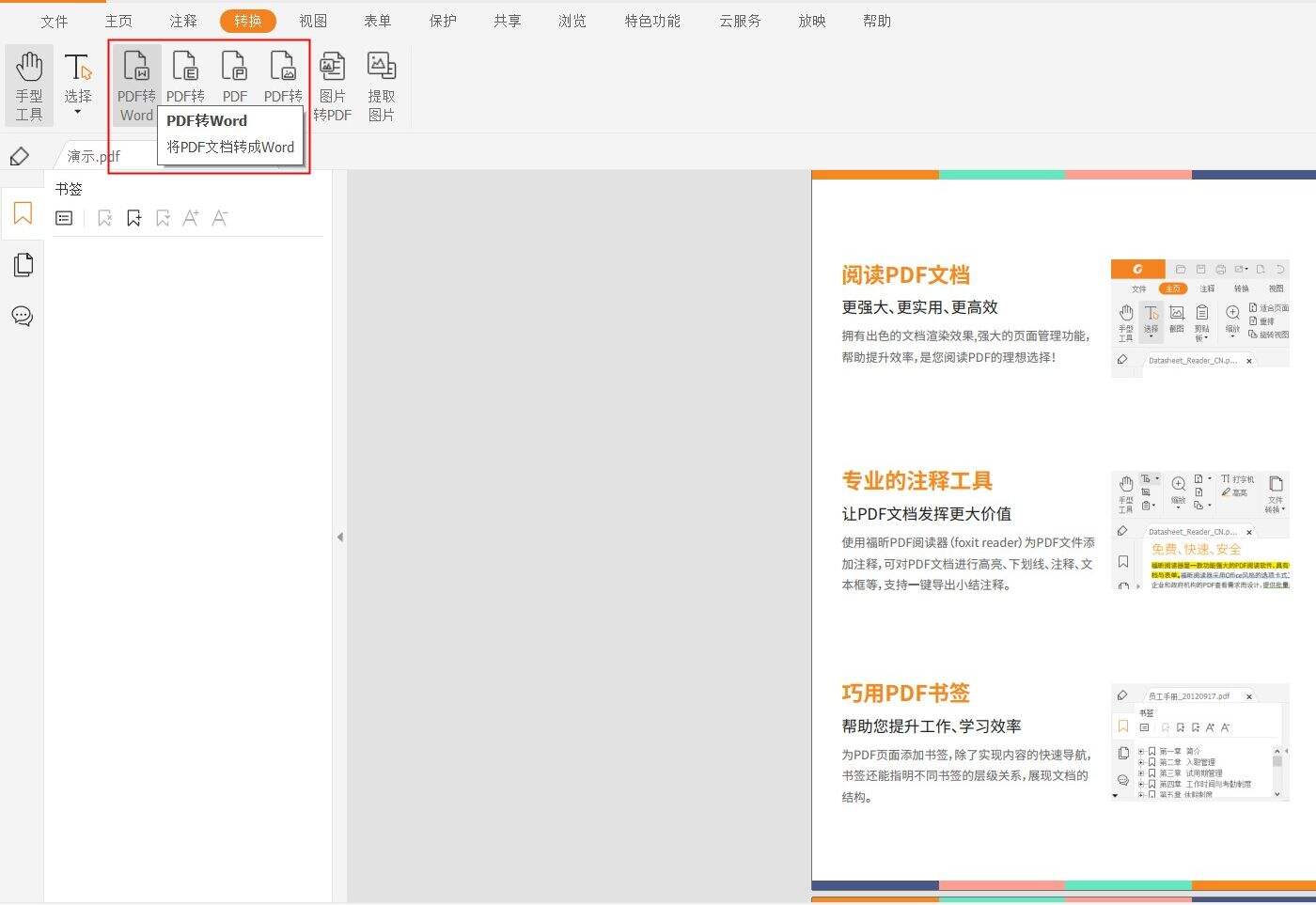1316x905 pixels.
Task: Open the 提取图片 (extract images) tool
Action: (x=382, y=85)
